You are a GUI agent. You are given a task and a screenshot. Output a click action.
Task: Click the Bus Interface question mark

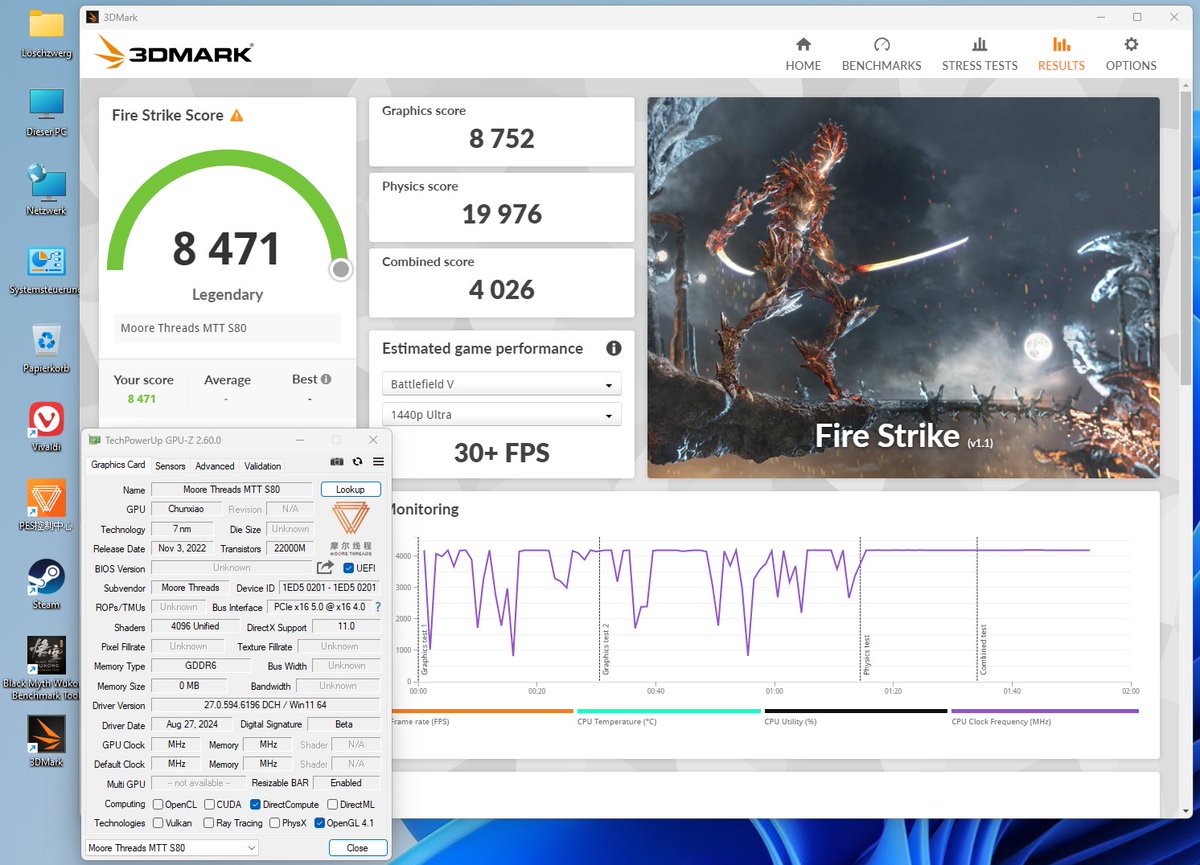click(x=377, y=607)
